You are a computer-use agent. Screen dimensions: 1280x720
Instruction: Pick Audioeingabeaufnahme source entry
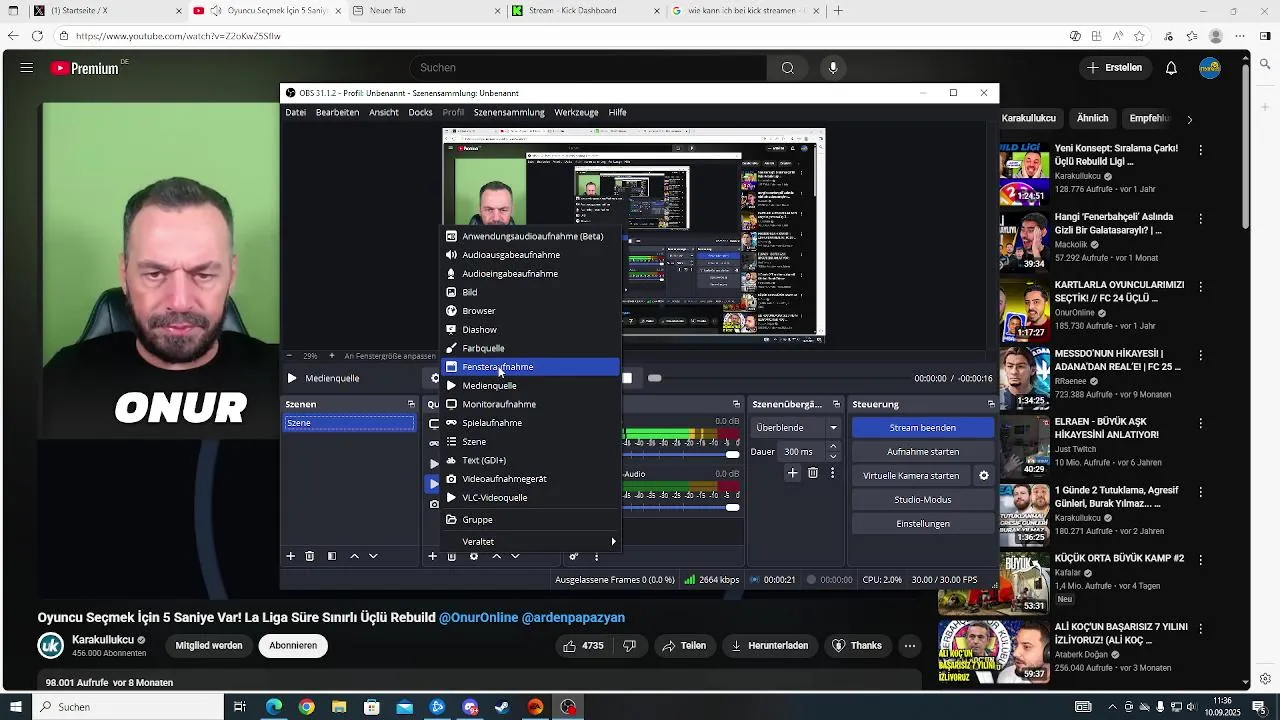531,274
